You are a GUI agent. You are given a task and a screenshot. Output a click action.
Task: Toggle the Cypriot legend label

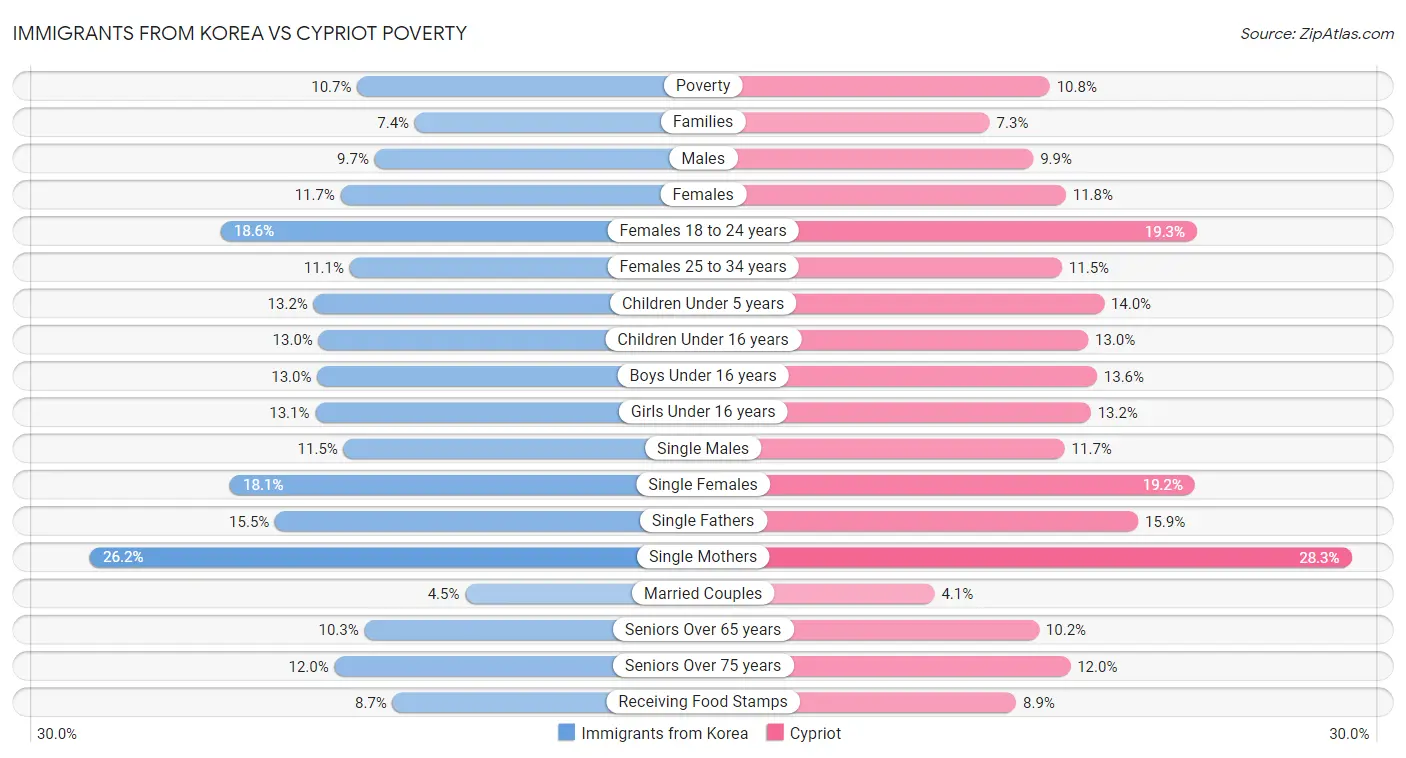coord(815,733)
